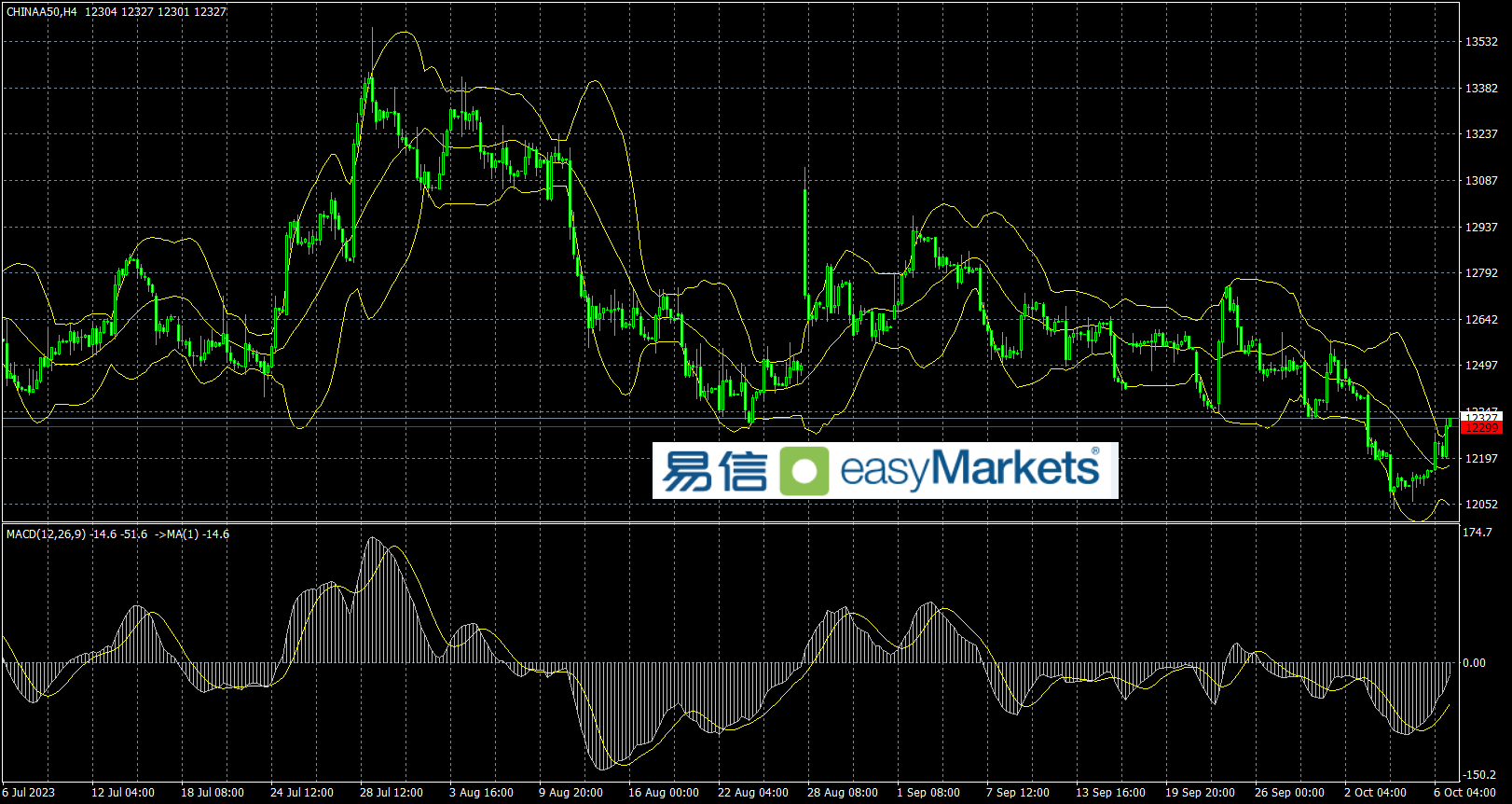1512x804 pixels.
Task: Click the 2 Oct 04:00 time label
Action: click(1375, 793)
